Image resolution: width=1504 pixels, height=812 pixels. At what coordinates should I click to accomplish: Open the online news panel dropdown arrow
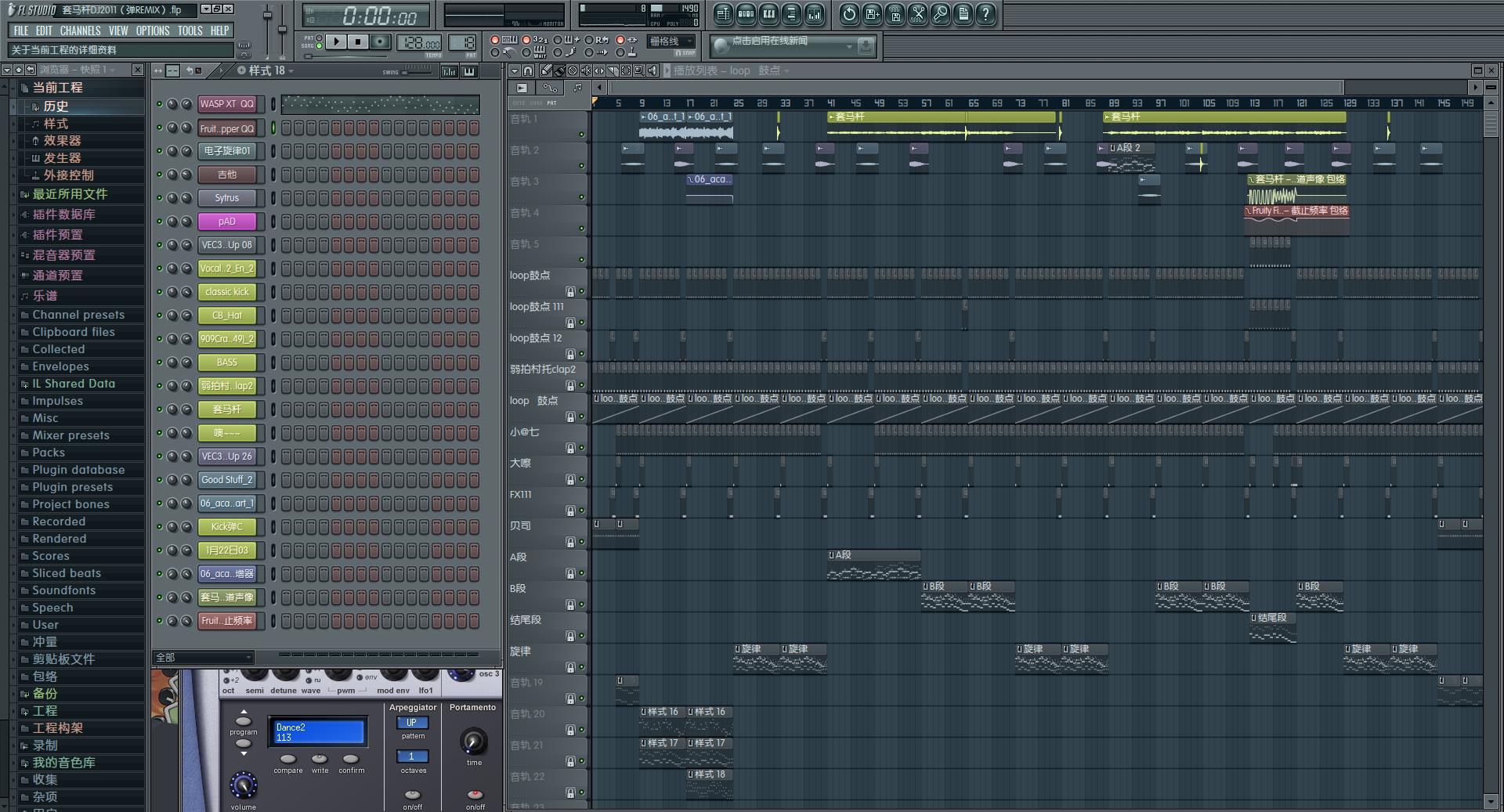point(849,47)
